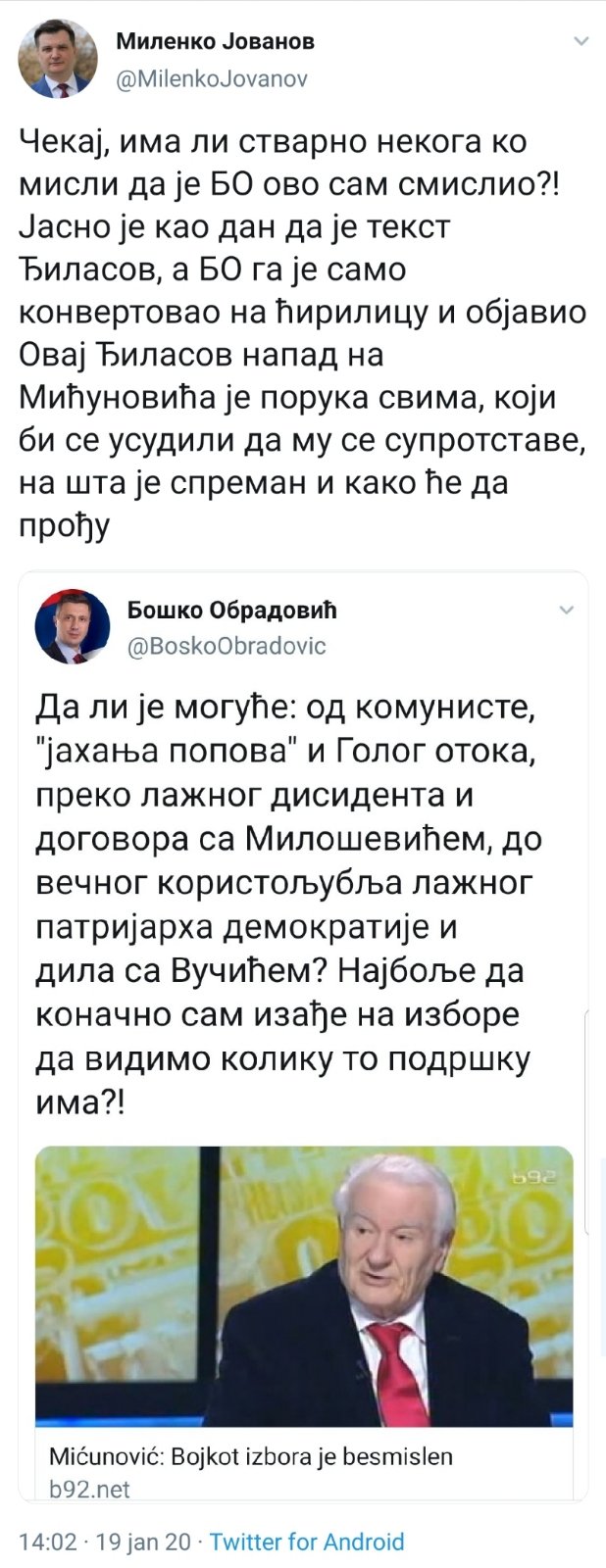Open Boško Obradović's profile avatar
This screenshot has width=606, height=1568.
tap(73, 627)
